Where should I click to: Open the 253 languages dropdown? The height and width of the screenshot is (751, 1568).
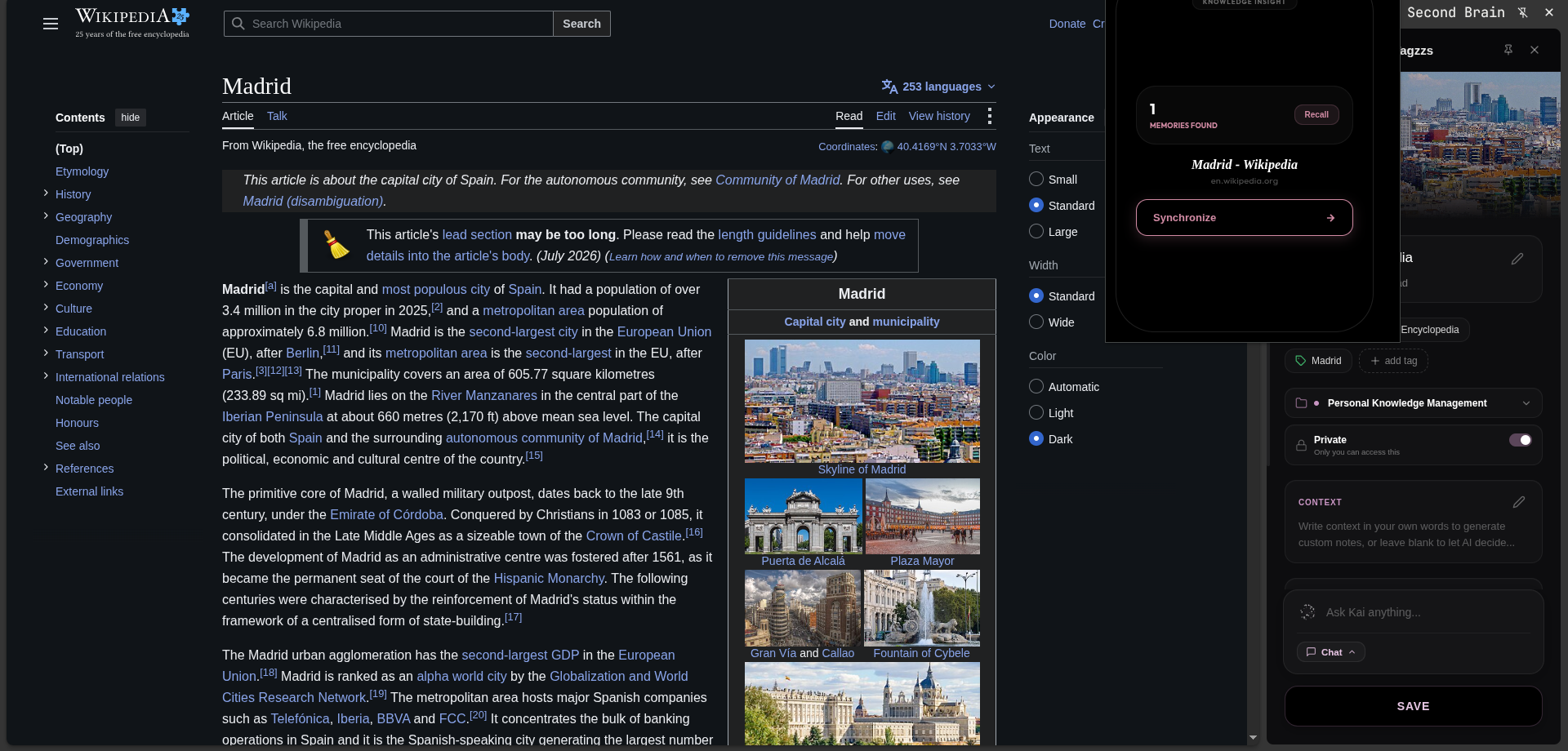pyautogui.click(x=939, y=87)
